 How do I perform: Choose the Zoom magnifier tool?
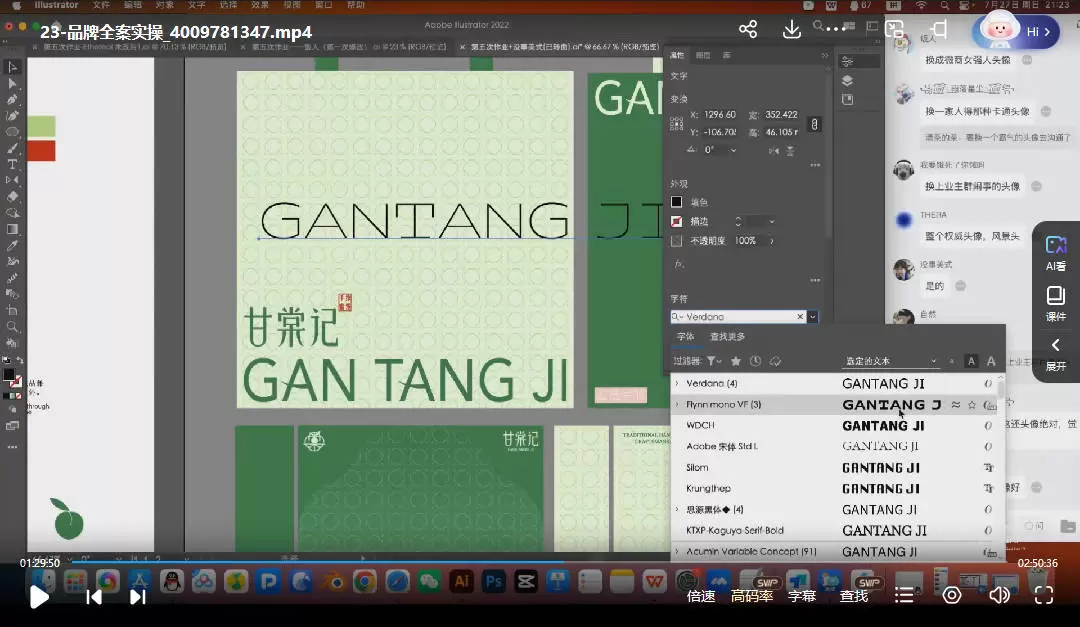pyautogui.click(x=12, y=327)
